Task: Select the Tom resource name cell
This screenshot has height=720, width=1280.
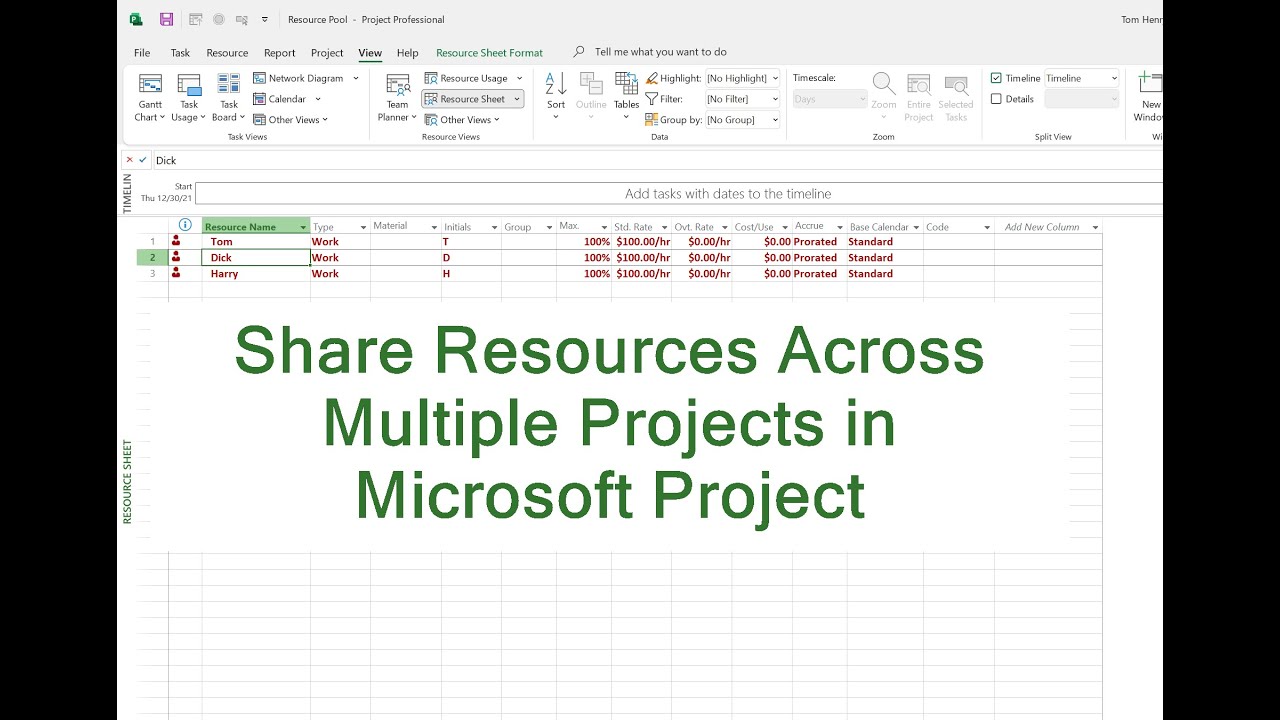Action: [256, 242]
